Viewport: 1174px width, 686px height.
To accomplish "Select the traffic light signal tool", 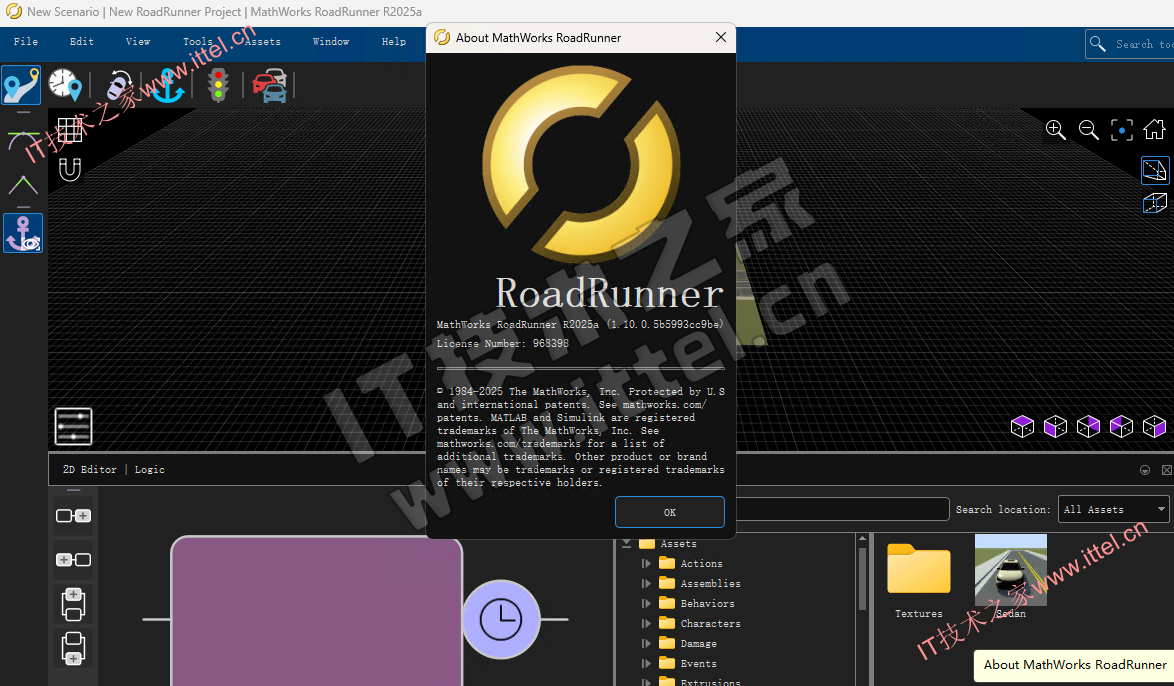I will click(x=219, y=85).
